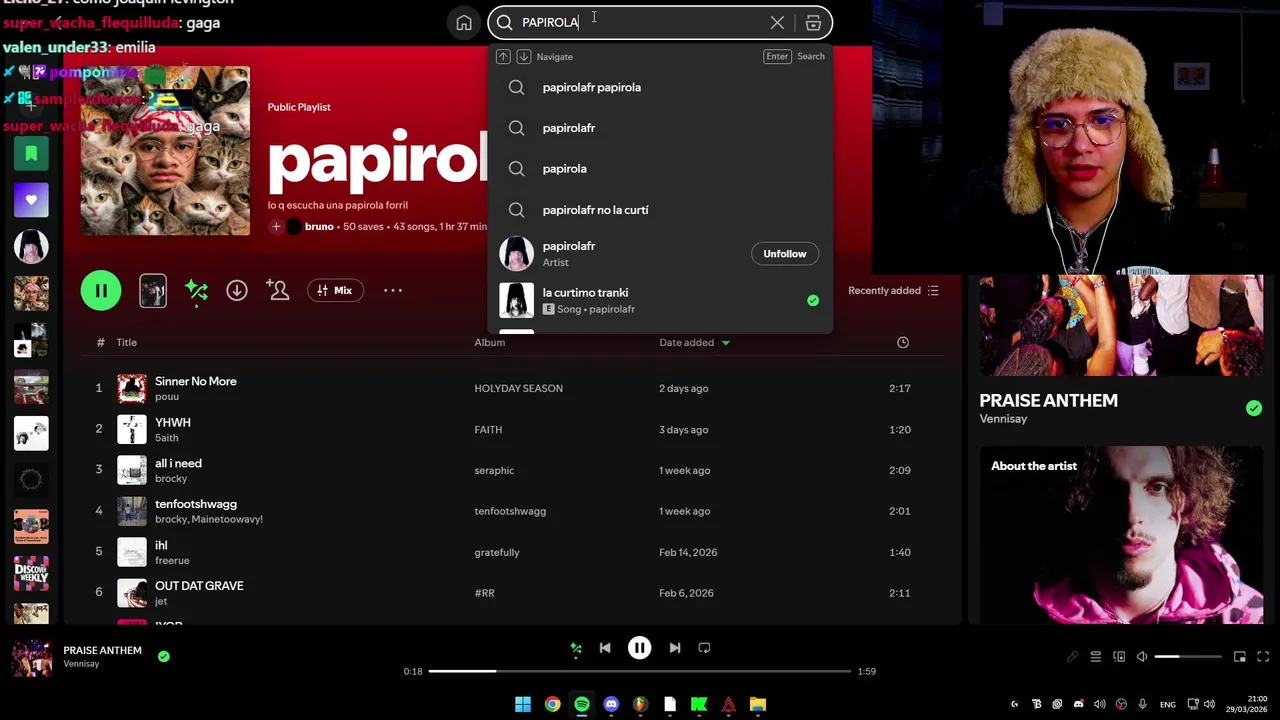The height and width of the screenshot is (720, 1280).
Task: Skip to the next track
Action: [675, 648]
